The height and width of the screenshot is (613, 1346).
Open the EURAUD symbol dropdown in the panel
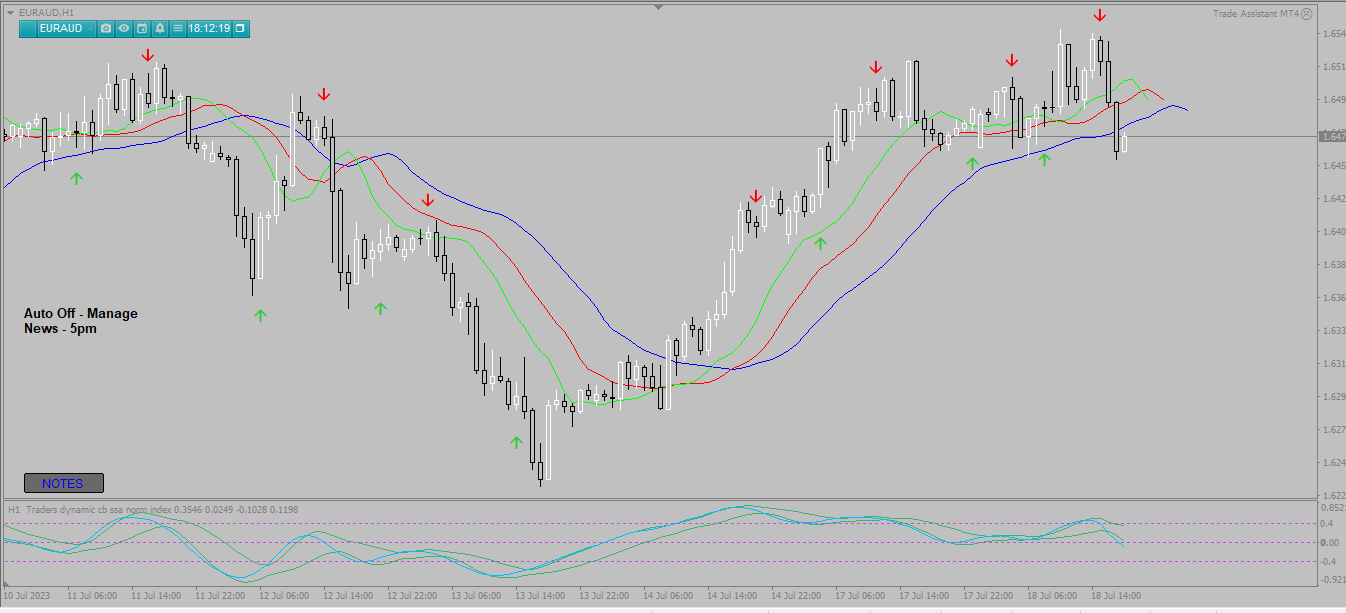[x=67, y=28]
